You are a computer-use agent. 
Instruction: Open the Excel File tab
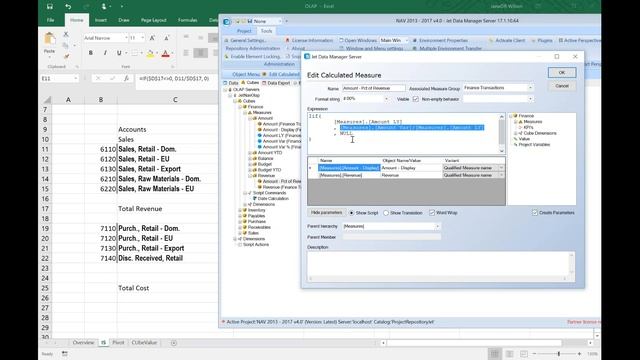(x=51, y=20)
